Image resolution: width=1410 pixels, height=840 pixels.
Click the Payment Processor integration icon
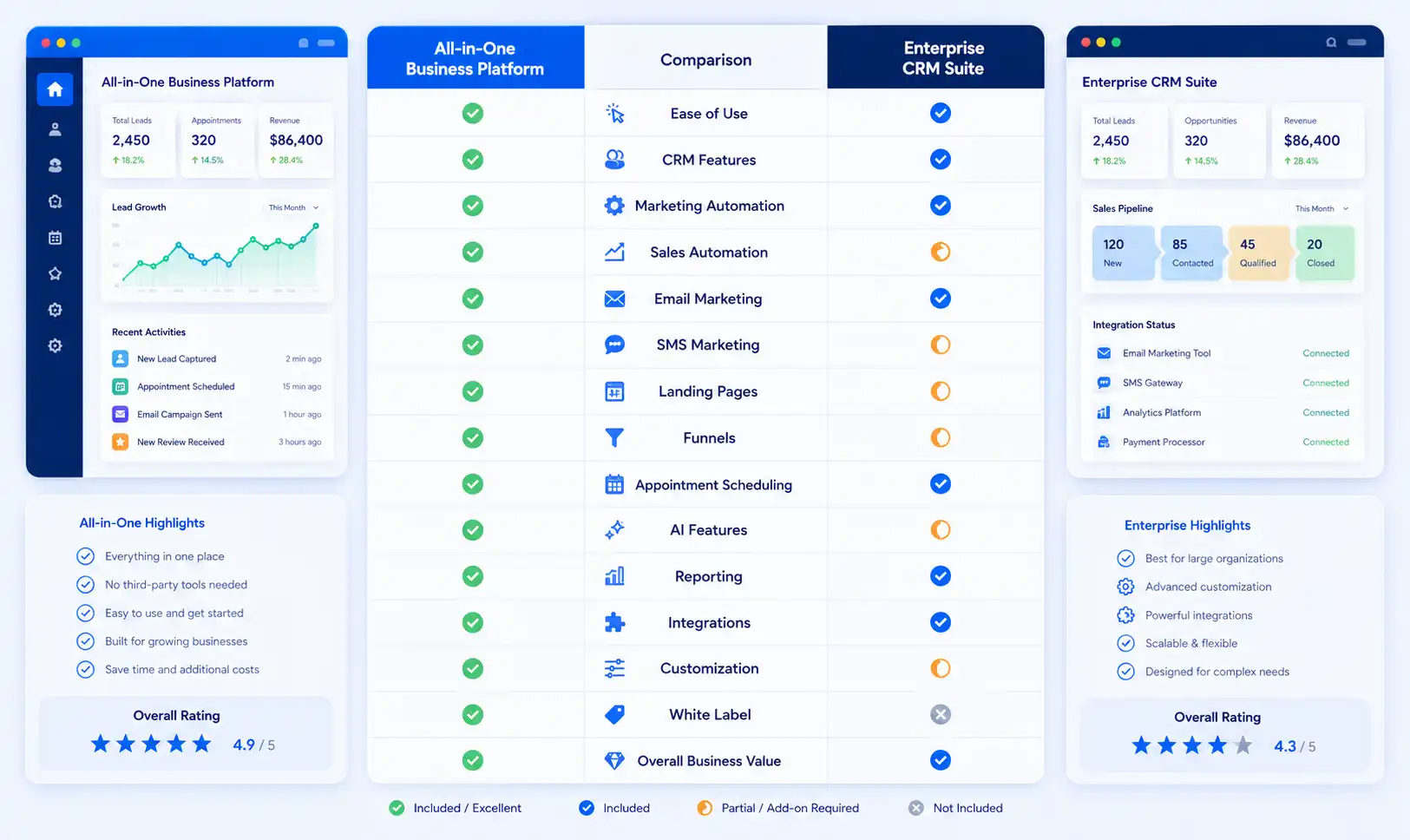[x=1104, y=442]
